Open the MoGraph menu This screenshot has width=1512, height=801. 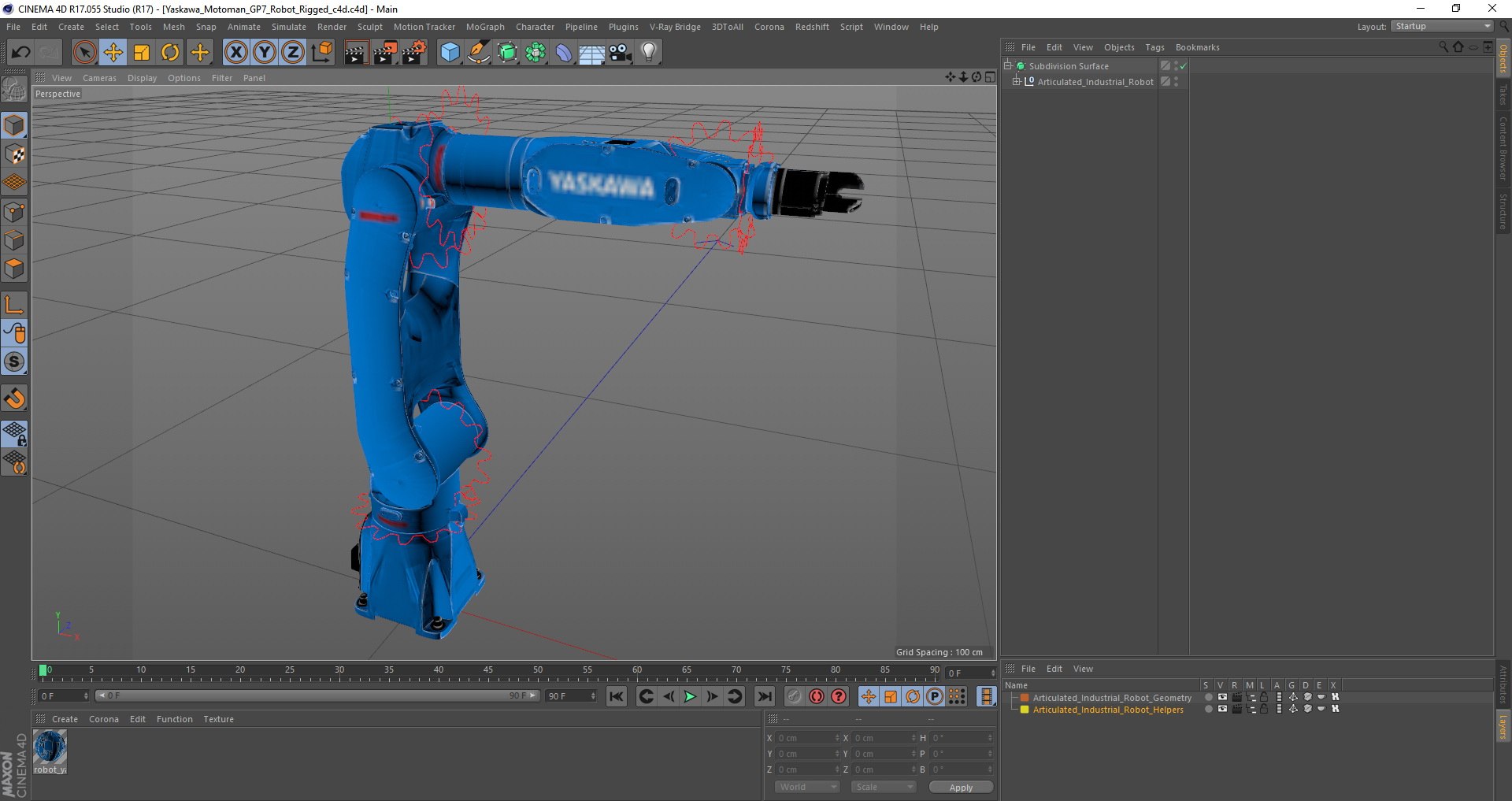tap(485, 27)
